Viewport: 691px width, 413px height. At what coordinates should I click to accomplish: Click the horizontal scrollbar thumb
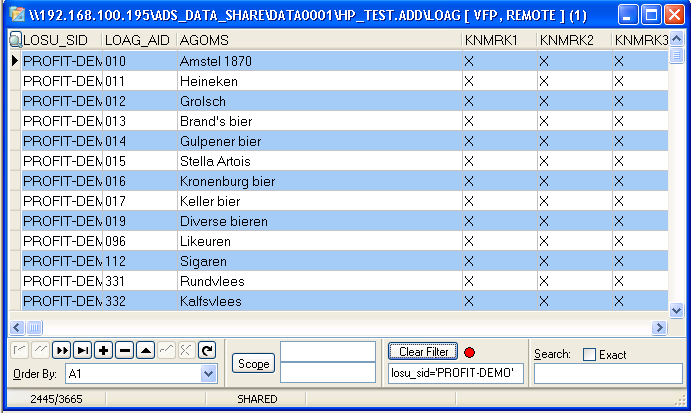34,327
